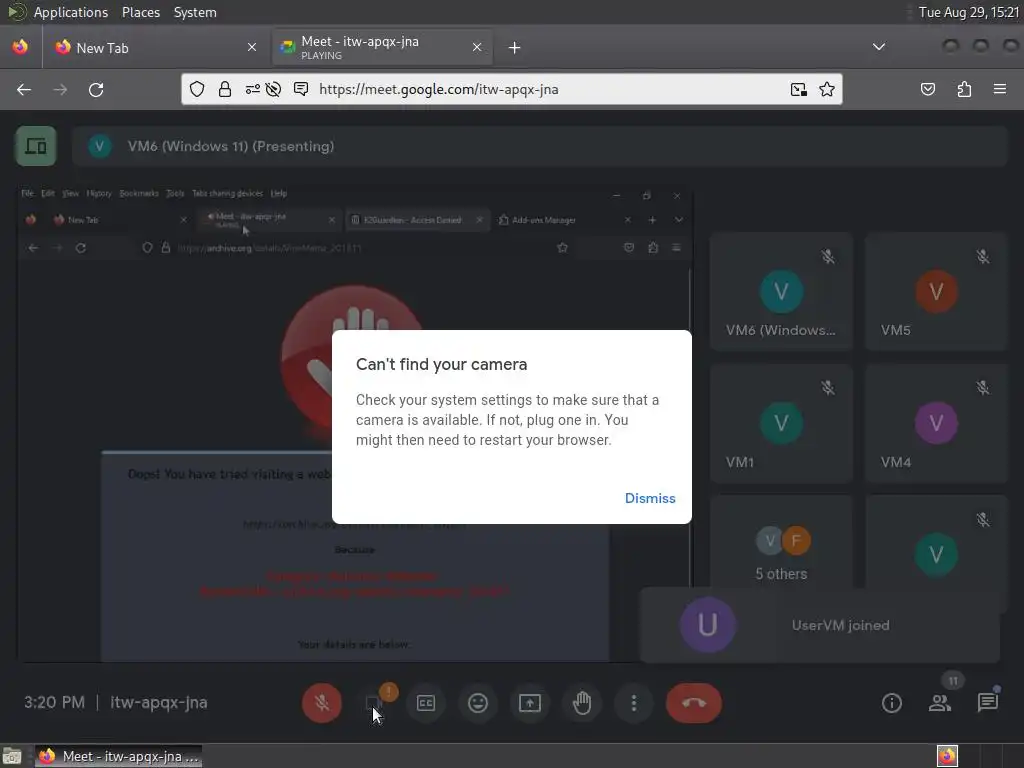Click the site security padlock icon
This screenshot has width=1024, height=768.
225,89
